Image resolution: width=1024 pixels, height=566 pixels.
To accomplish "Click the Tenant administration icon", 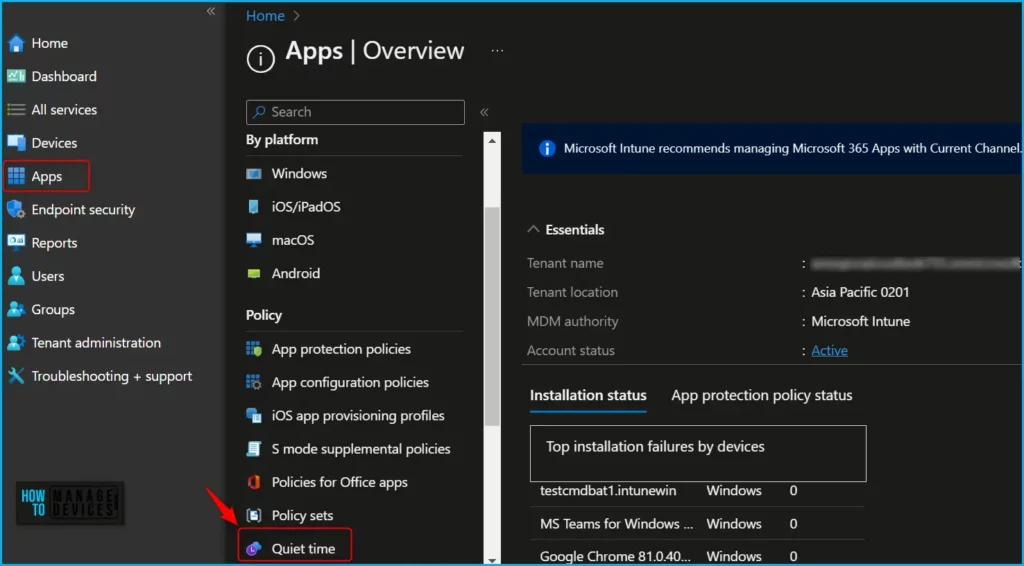I will (x=16, y=343).
